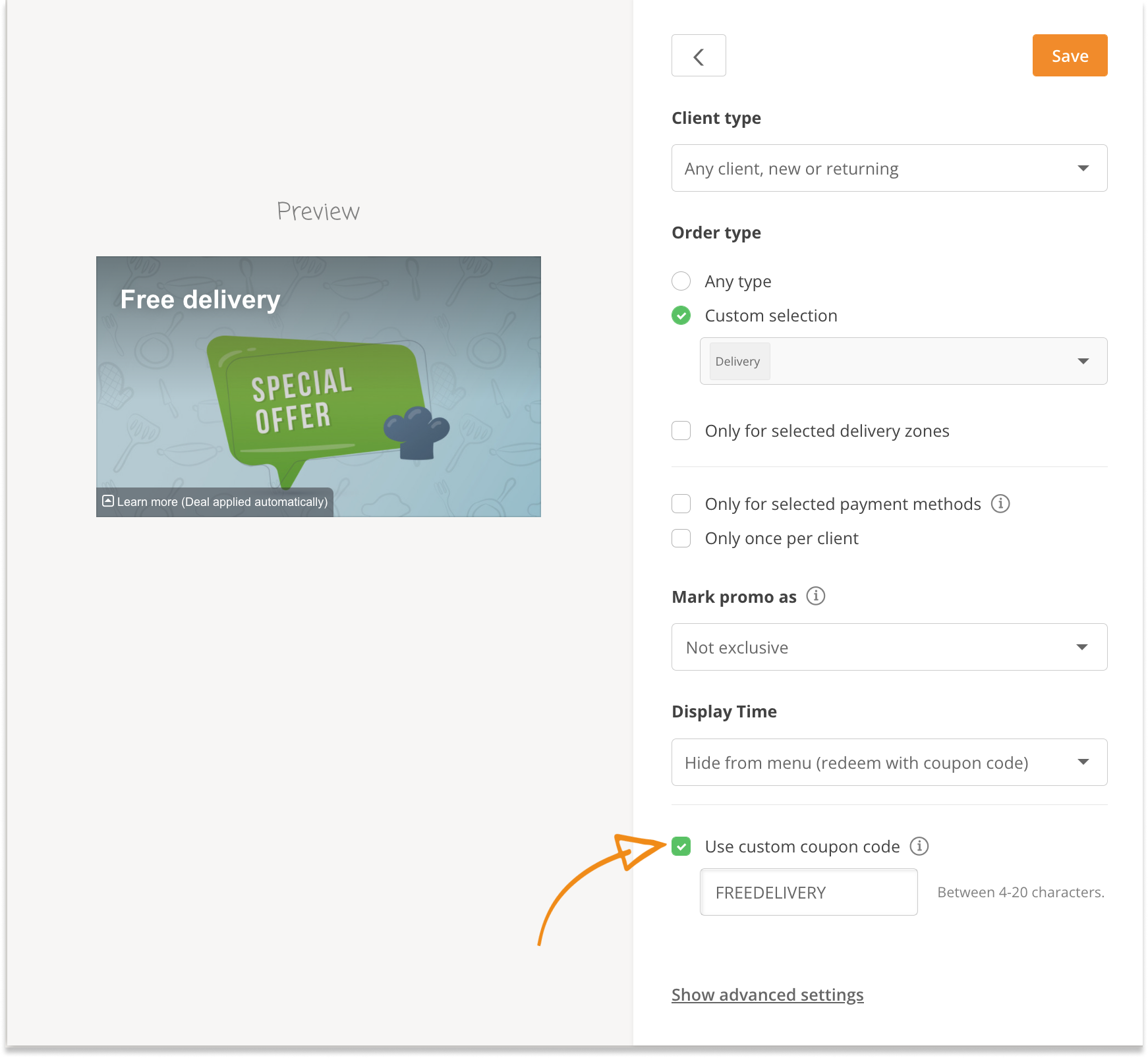Select Custom selection order type
Screen dimensions: 1148x1058
click(x=681, y=316)
